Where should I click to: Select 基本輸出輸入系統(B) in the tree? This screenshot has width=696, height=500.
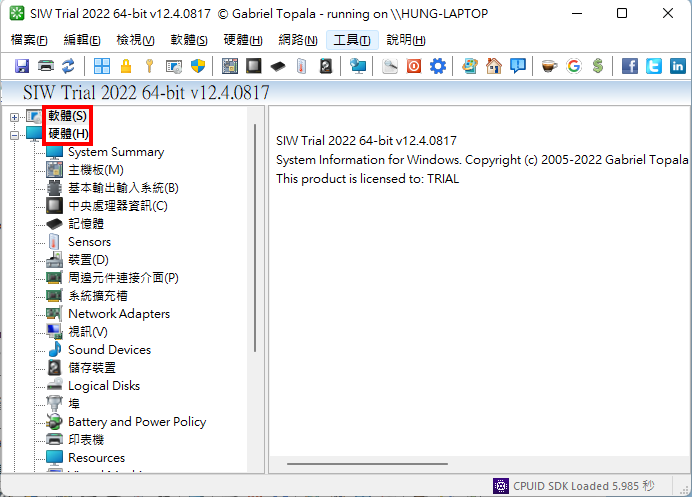(123, 188)
